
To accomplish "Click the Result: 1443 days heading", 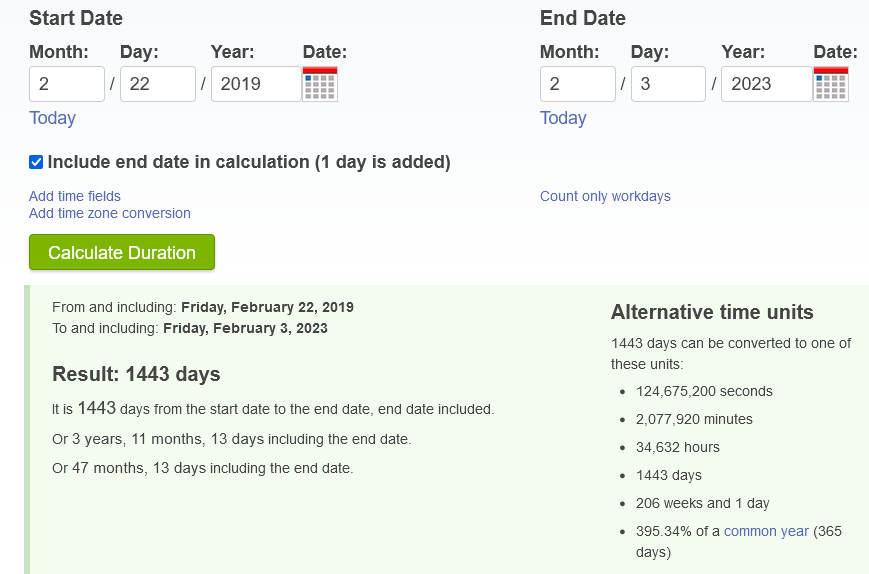I will point(136,374).
